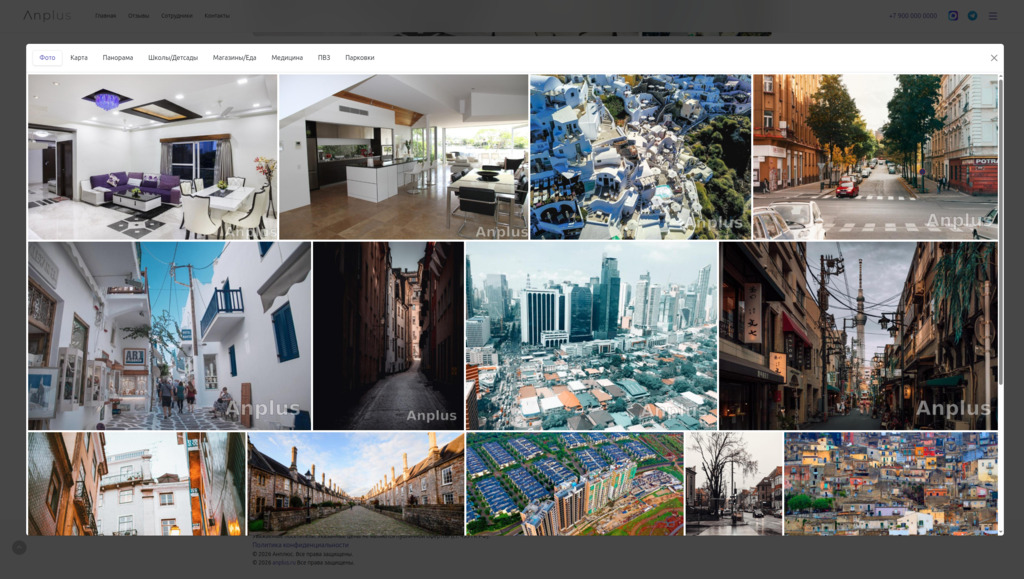Viewport: 1024px width, 579px height.
Task: Switch to the Магазины/Еда tab
Action: pyautogui.click(x=234, y=58)
